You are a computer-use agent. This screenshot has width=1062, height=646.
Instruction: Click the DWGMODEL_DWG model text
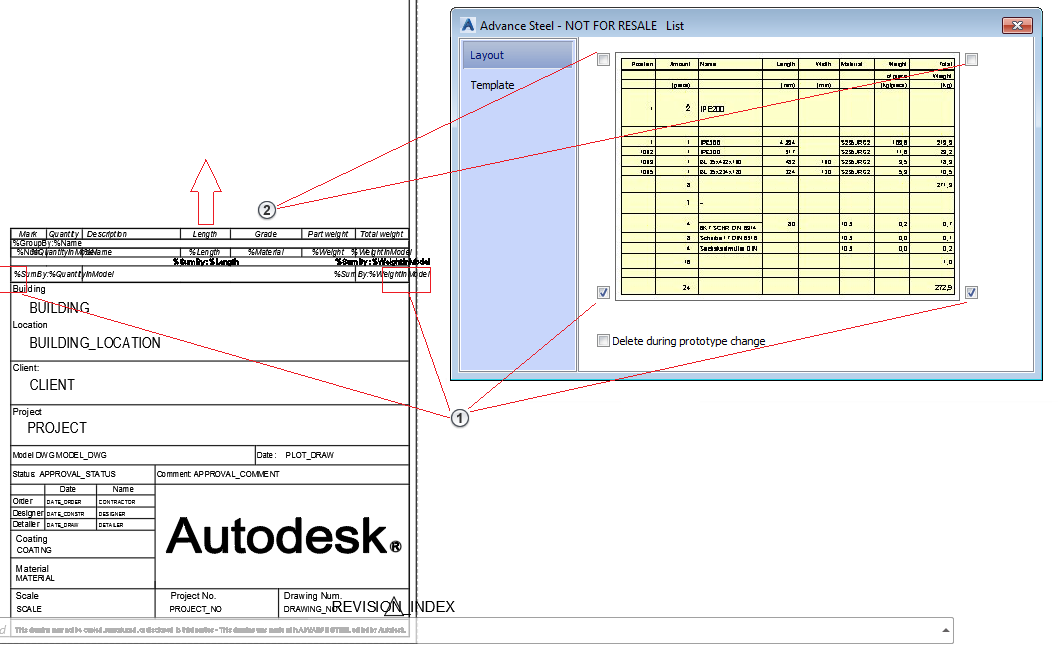tap(71, 455)
